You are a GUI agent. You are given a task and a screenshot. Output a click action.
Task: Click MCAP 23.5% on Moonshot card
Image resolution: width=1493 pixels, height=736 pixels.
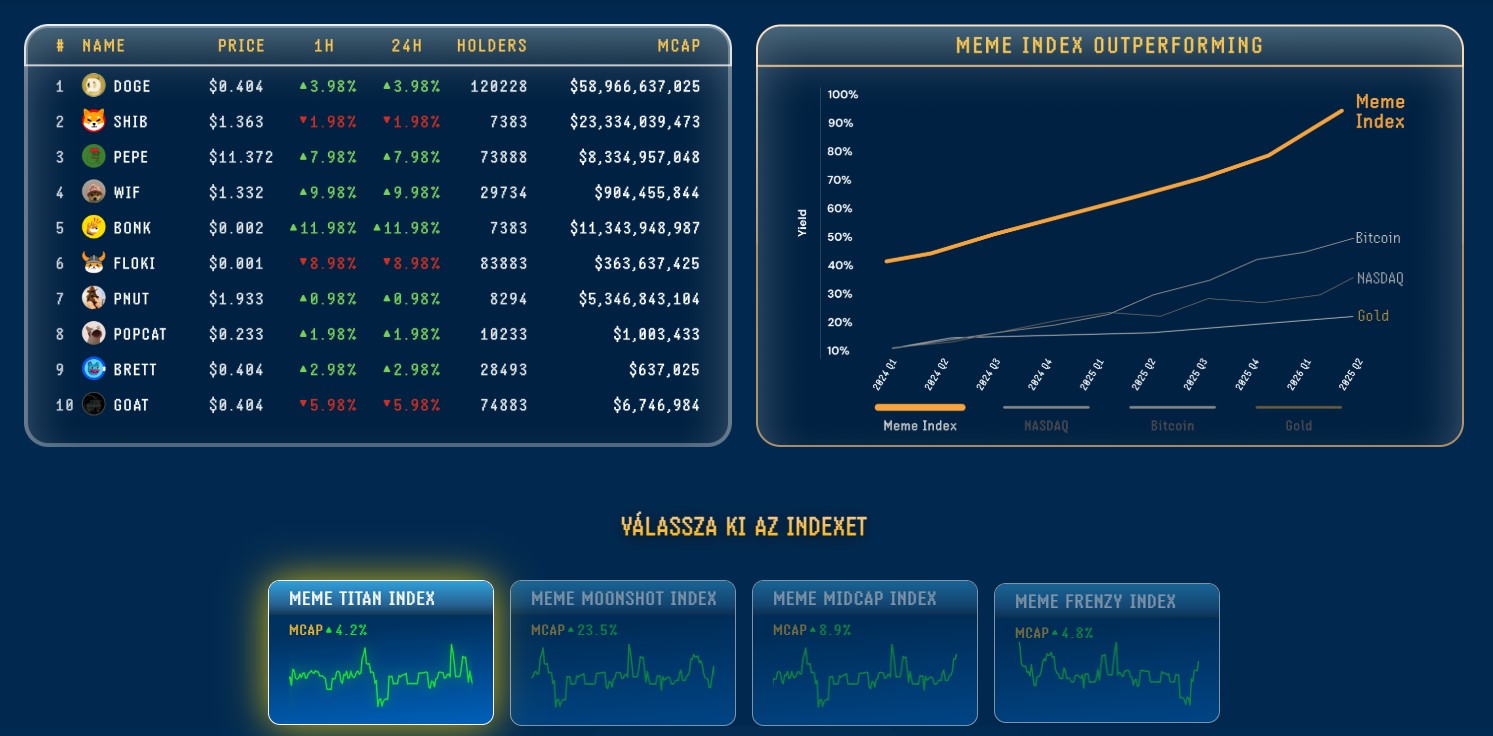[574, 630]
